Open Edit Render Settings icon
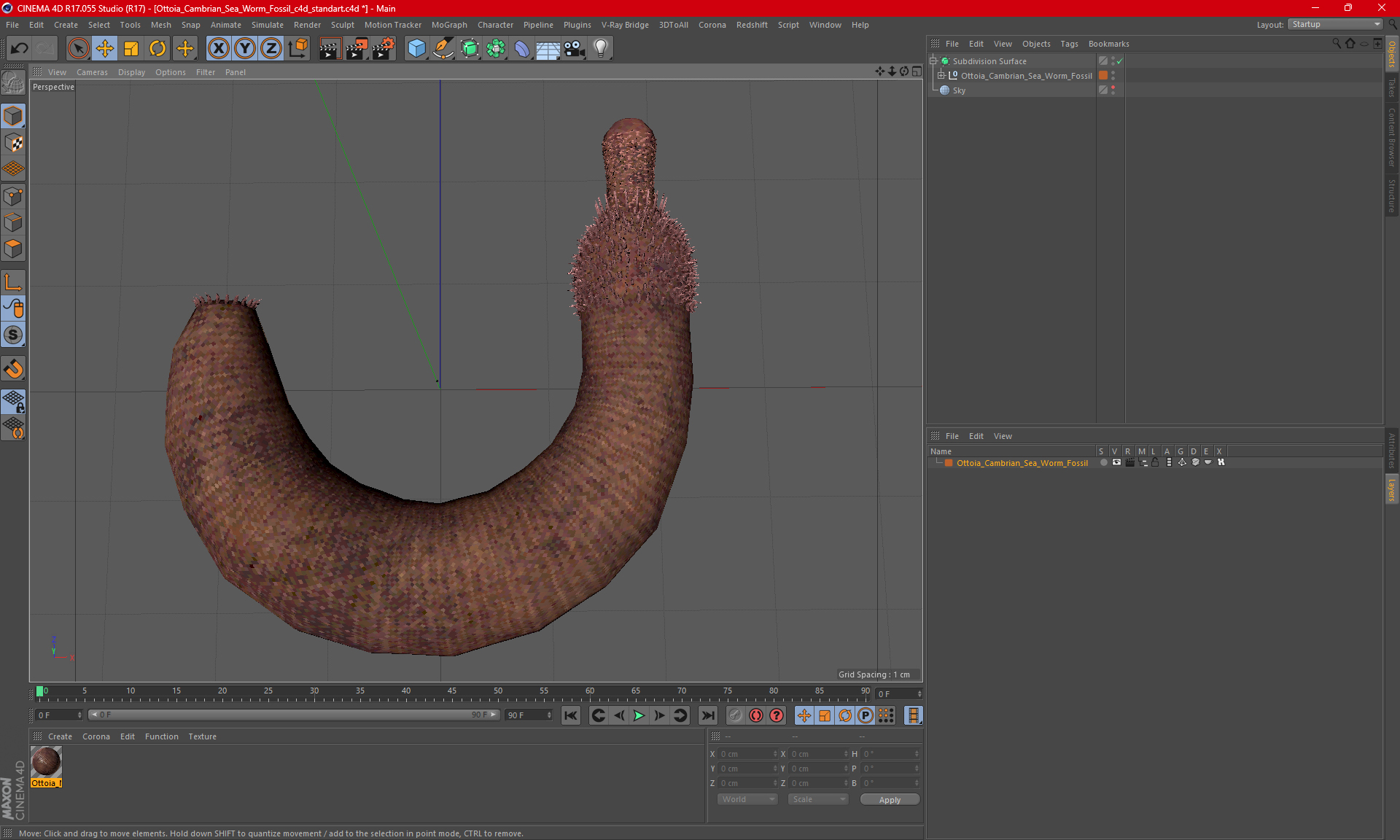The height and width of the screenshot is (840, 1400). click(384, 49)
